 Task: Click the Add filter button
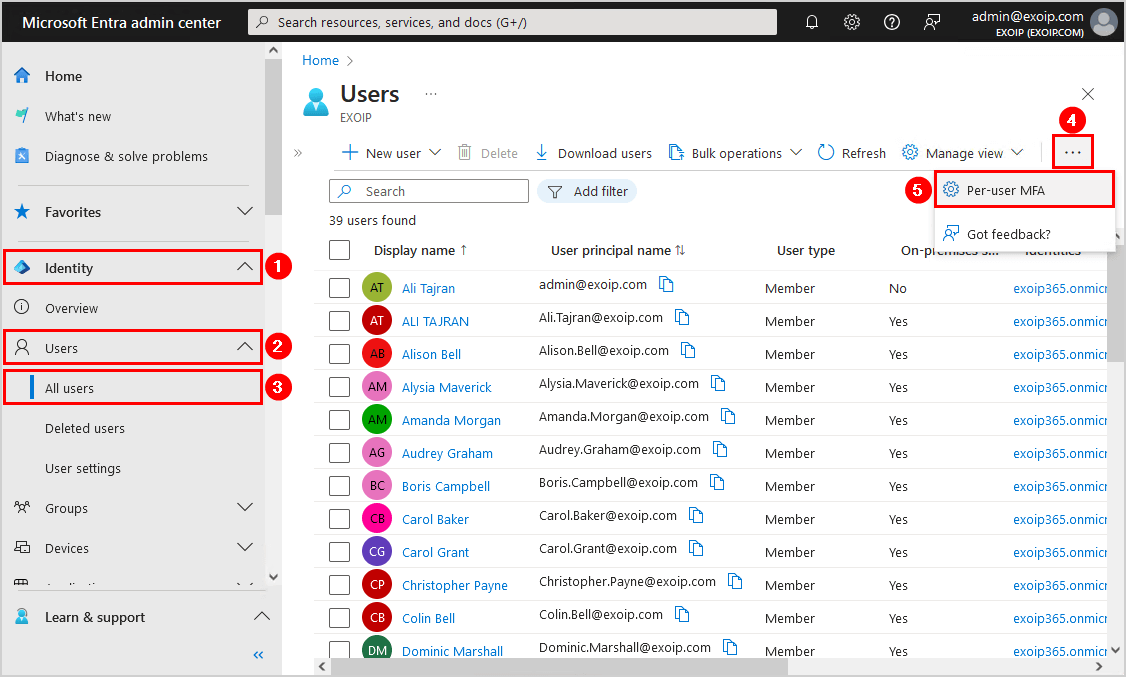click(x=587, y=191)
